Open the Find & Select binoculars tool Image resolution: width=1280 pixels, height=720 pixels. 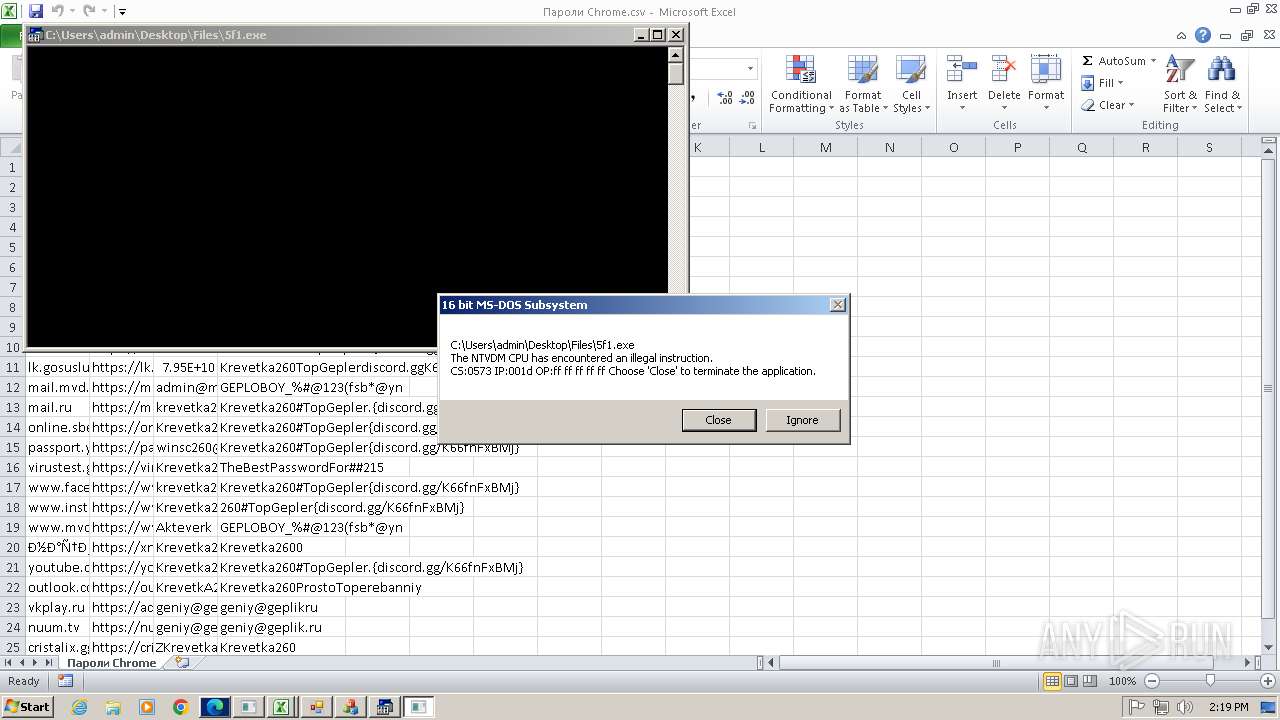1222,85
